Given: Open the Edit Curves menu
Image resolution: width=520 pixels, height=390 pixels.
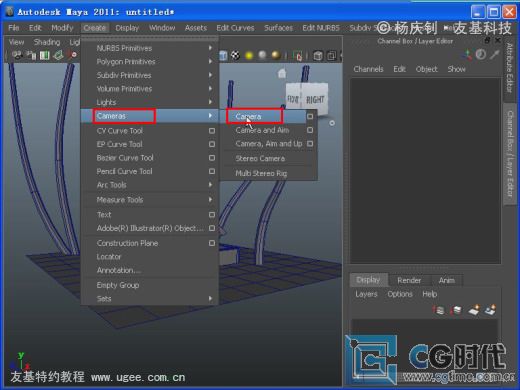Looking at the screenshot, I should click(x=235, y=28).
